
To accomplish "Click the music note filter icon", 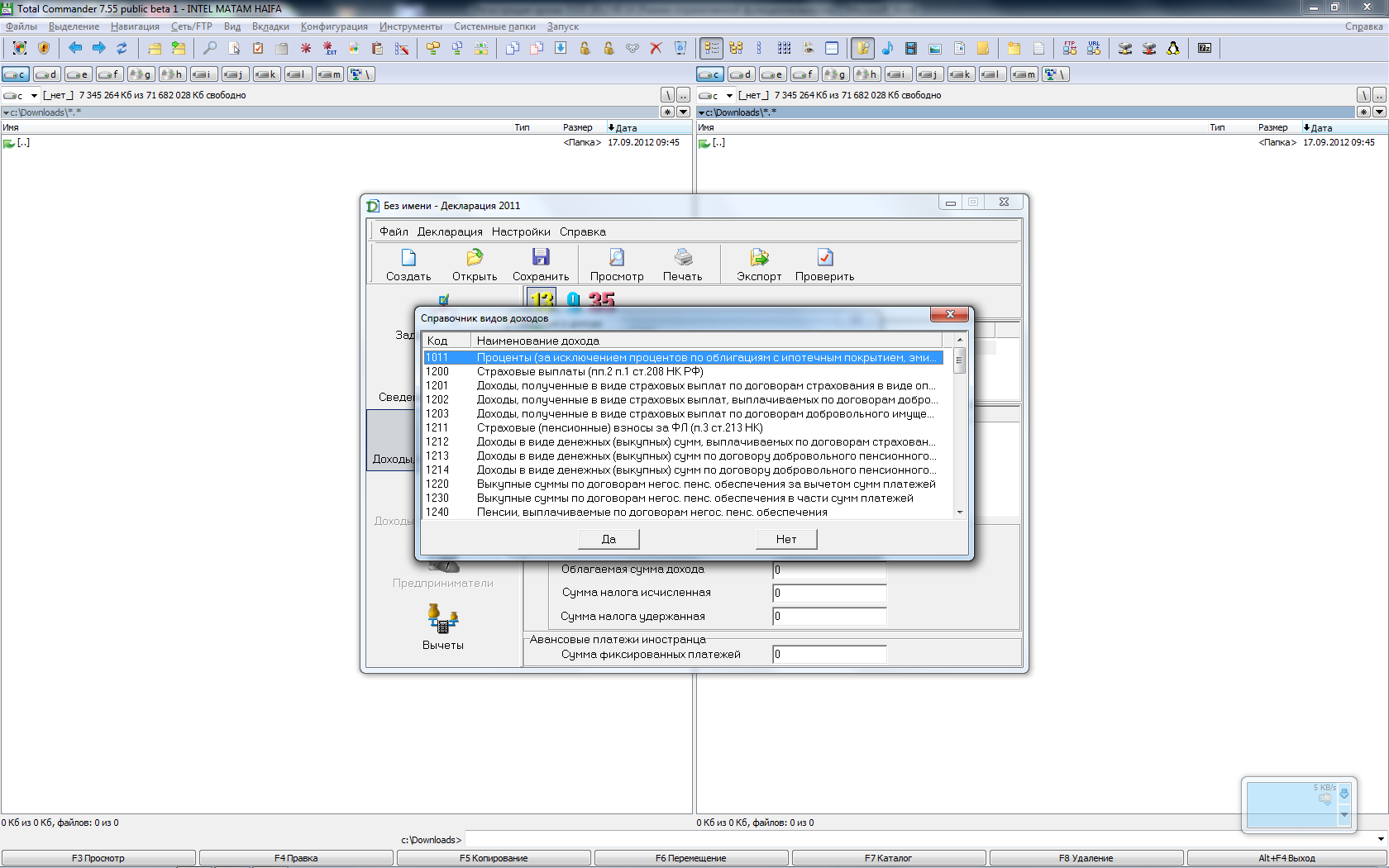I will point(887,48).
